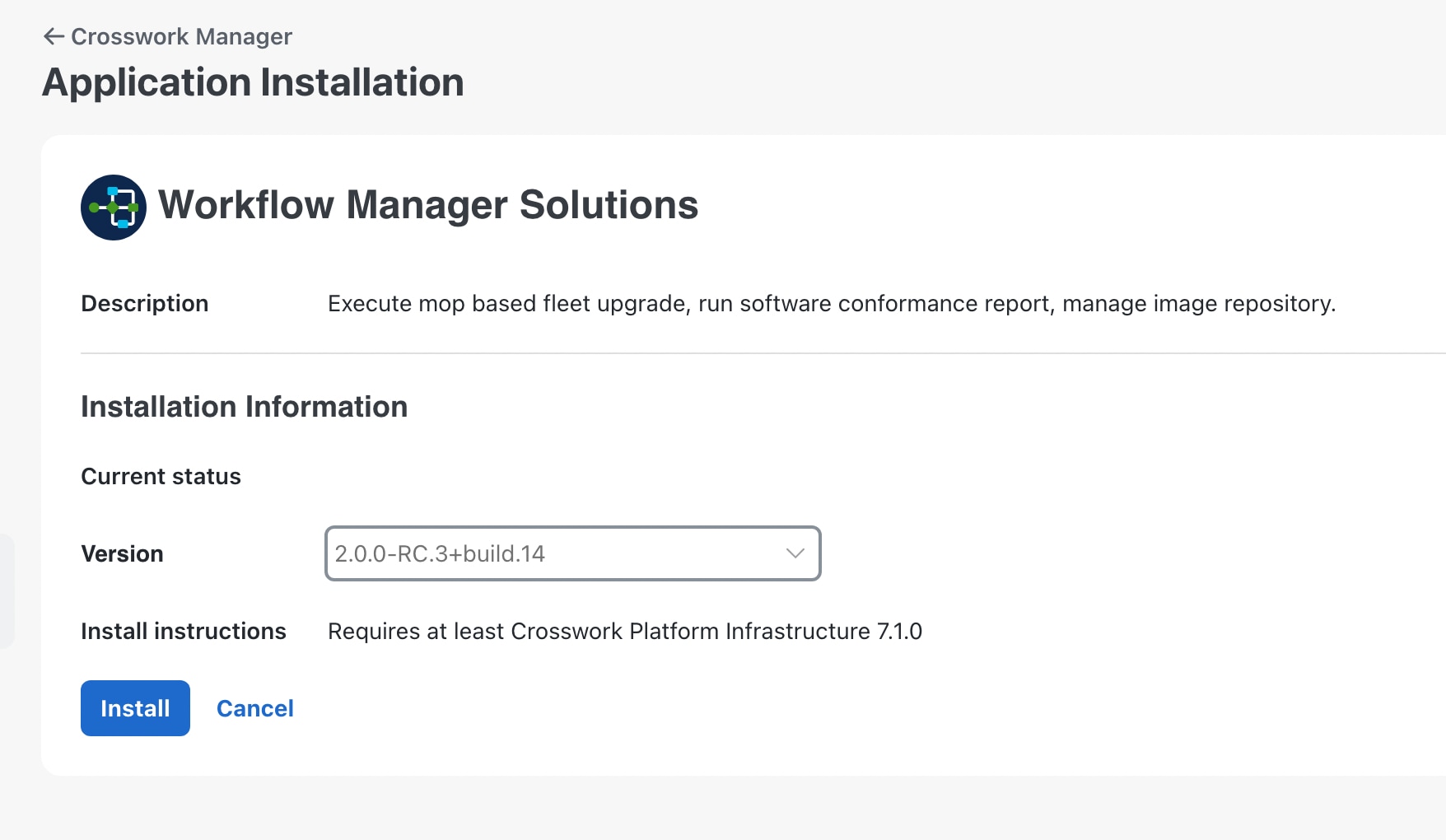Click the Workflow Manager Solutions heading

(428, 204)
